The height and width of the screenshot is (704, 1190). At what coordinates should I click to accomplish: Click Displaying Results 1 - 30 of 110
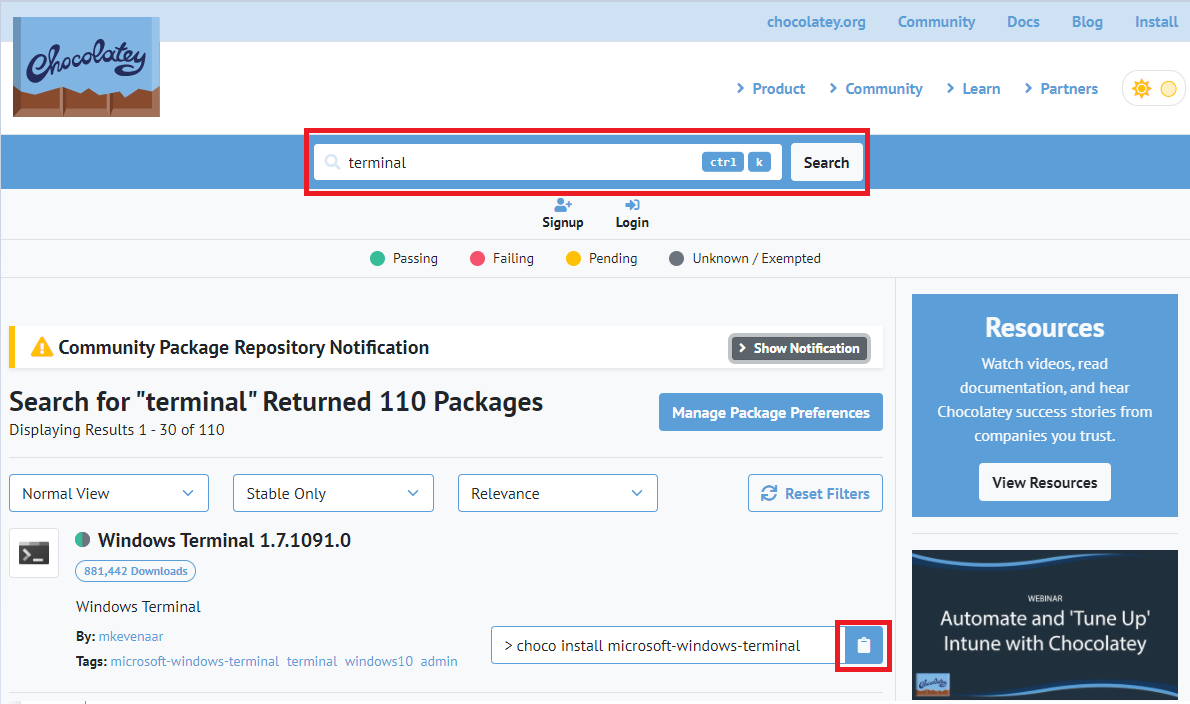(x=117, y=429)
